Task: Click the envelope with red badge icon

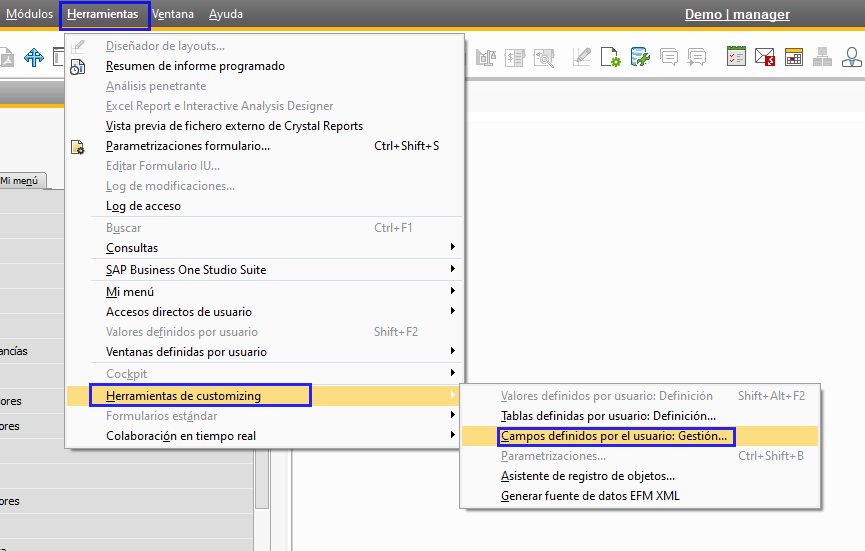Action: click(765, 57)
